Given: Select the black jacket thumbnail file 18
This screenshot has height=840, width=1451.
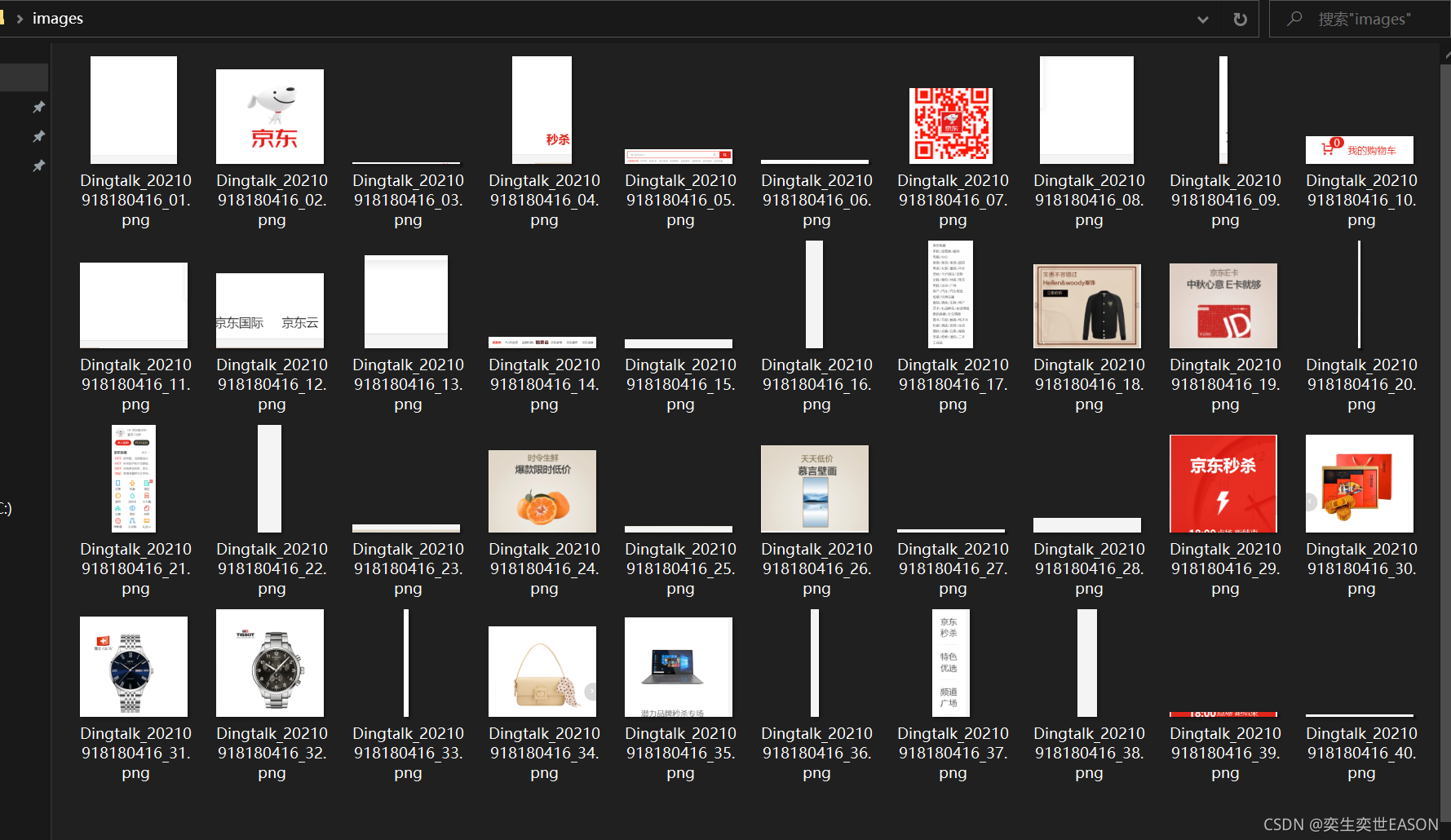Looking at the screenshot, I should click(1087, 306).
